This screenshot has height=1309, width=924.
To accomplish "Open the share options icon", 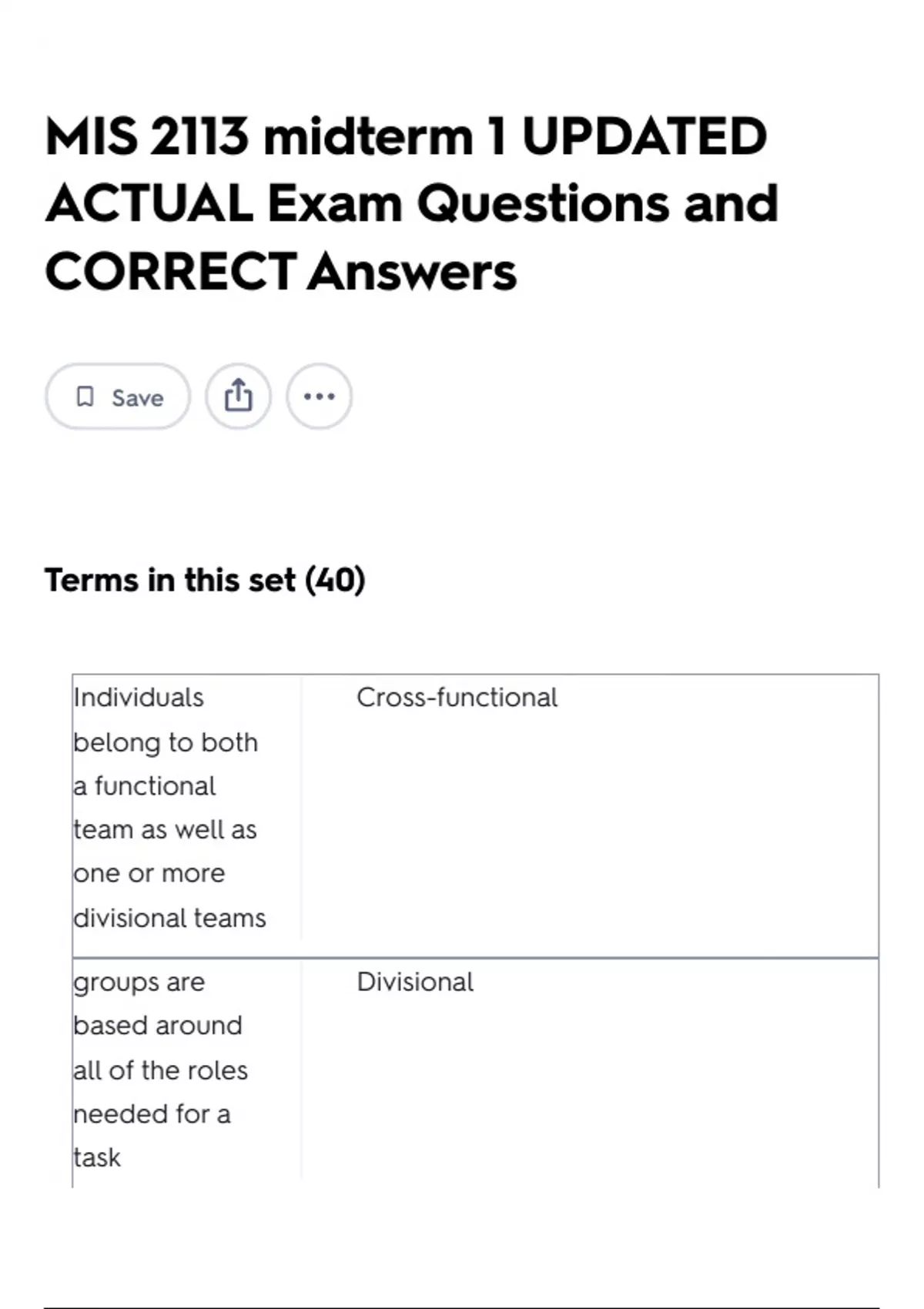I will coord(238,397).
